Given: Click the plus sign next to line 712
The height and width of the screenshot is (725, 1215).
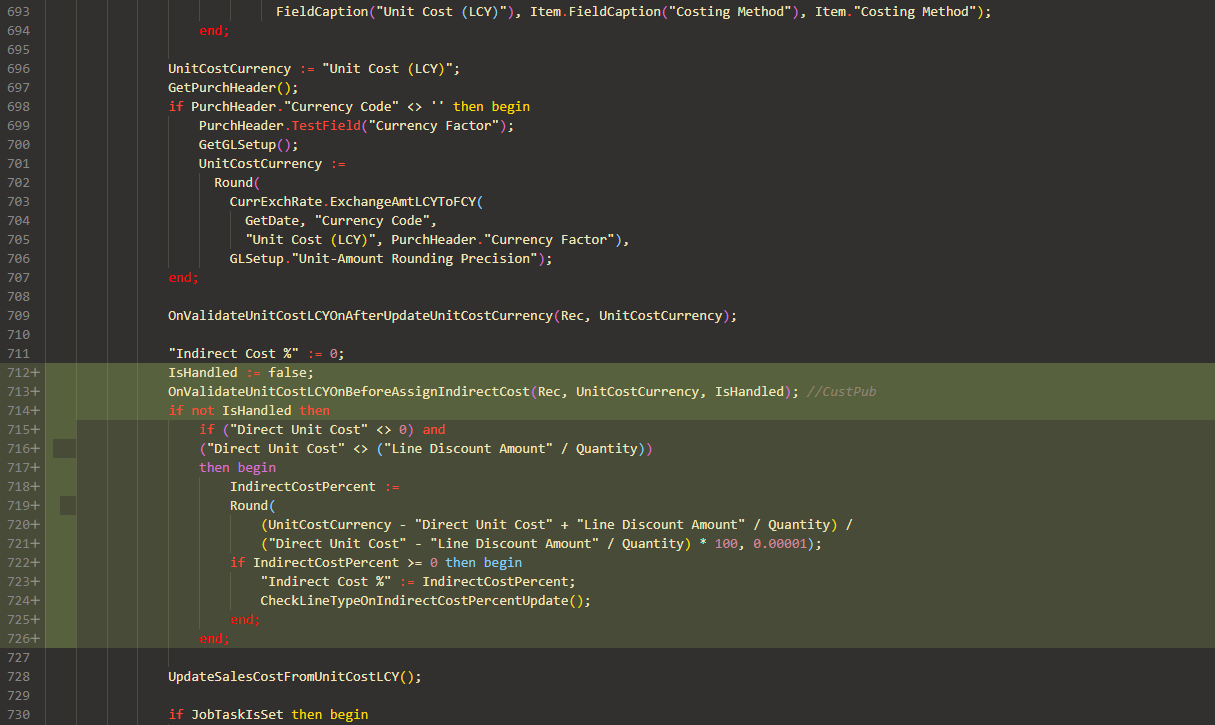Looking at the screenshot, I should tap(36, 372).
